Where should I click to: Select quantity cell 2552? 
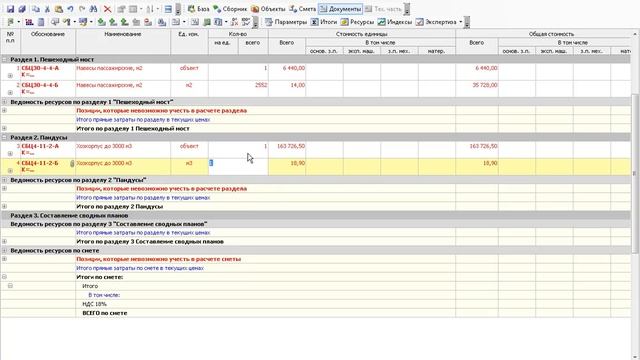(253, 89)
